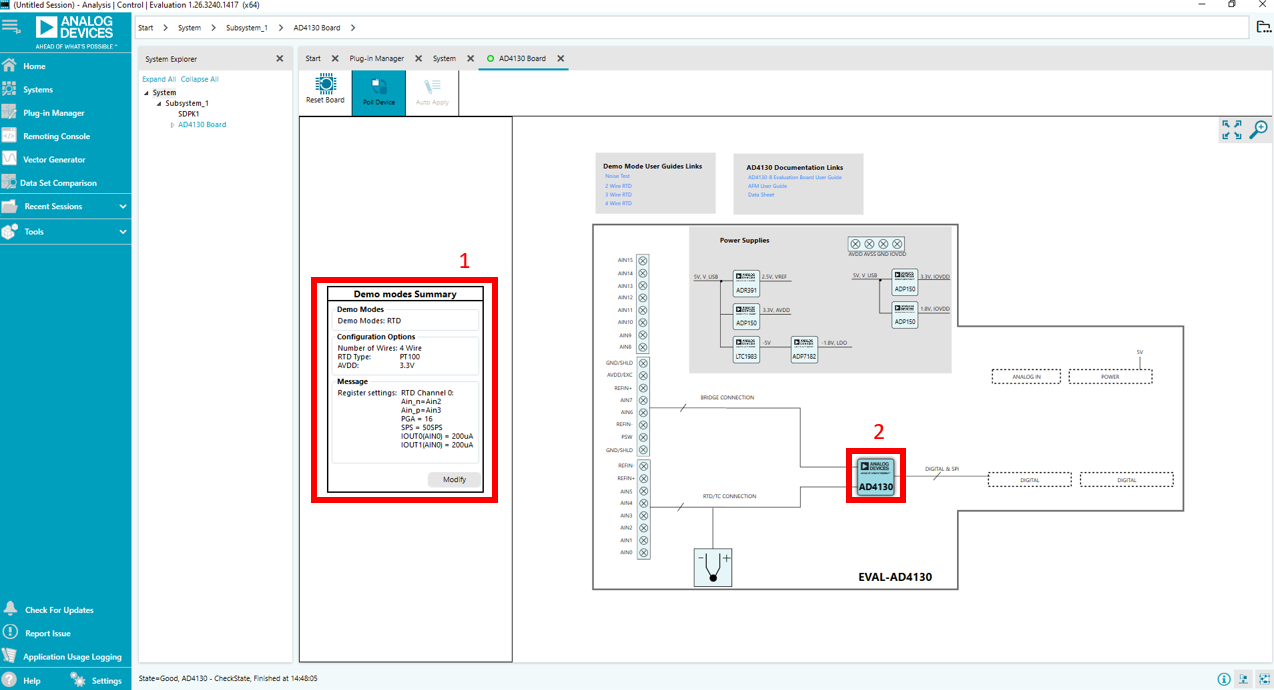The width and height of the screenshot is (1274, 690).
Task: Click the Recent Sessions folder icon
Action: tap(10, 206)
